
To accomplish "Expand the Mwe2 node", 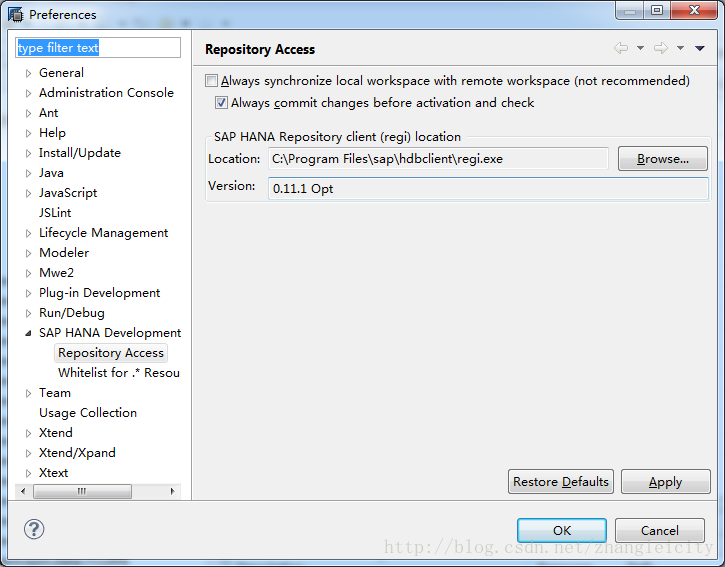I will [29, 273].
